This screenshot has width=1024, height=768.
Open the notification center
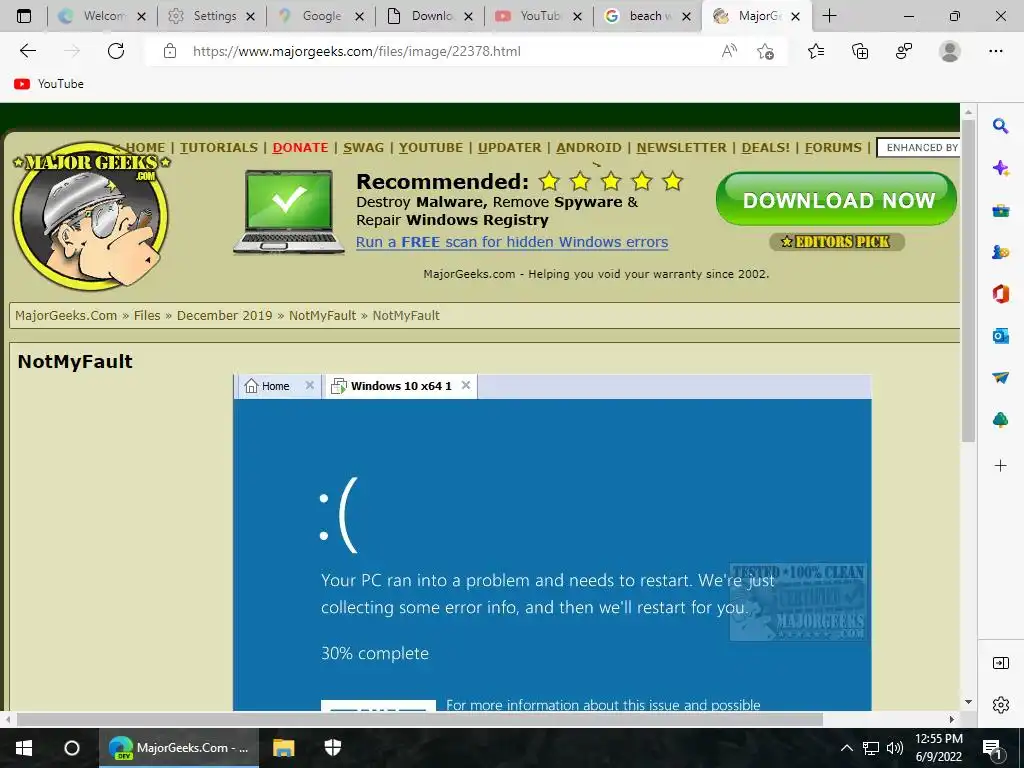[x=993, y=749]
